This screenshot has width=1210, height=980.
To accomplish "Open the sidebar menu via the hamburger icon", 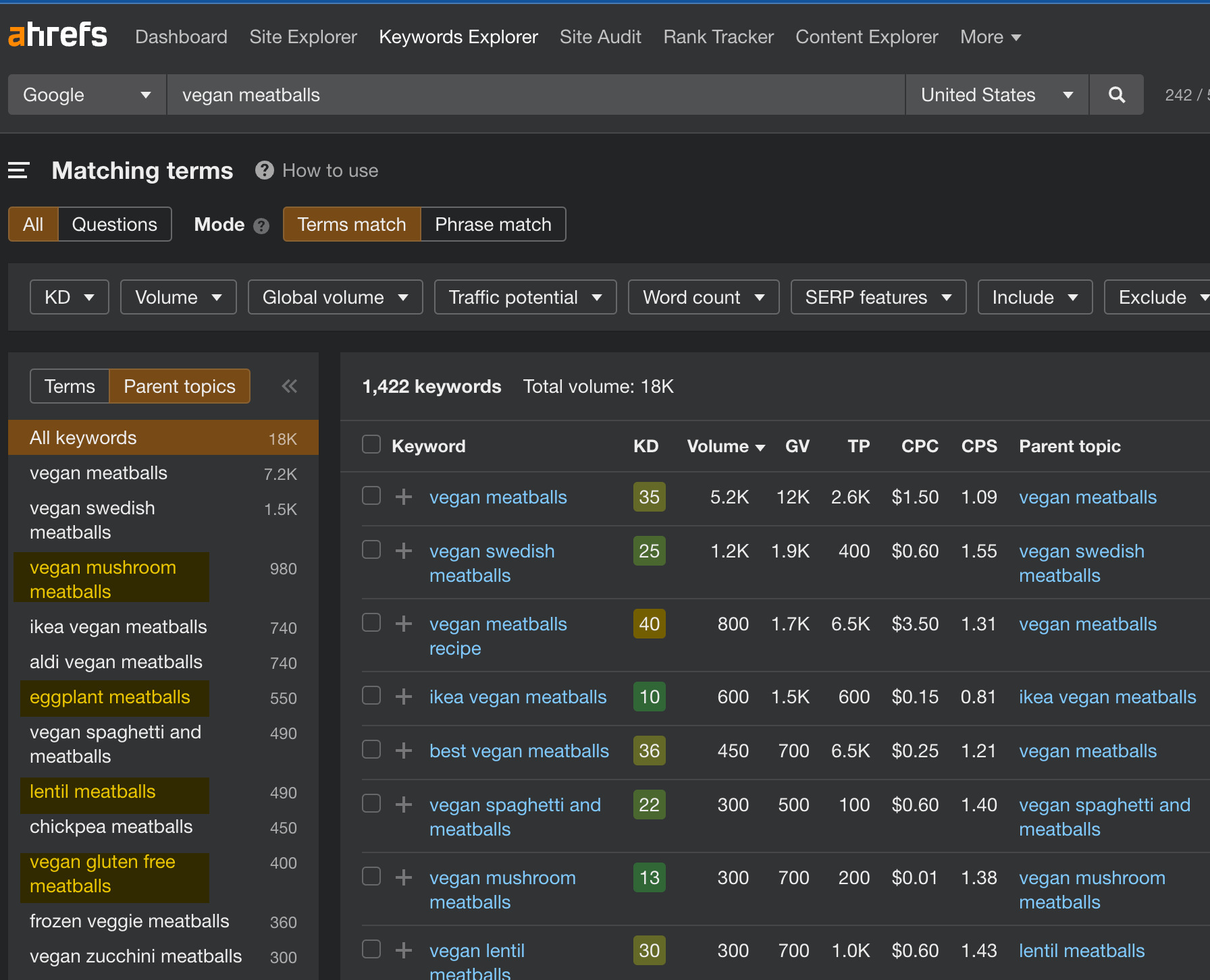I will [x=18, y=170].
